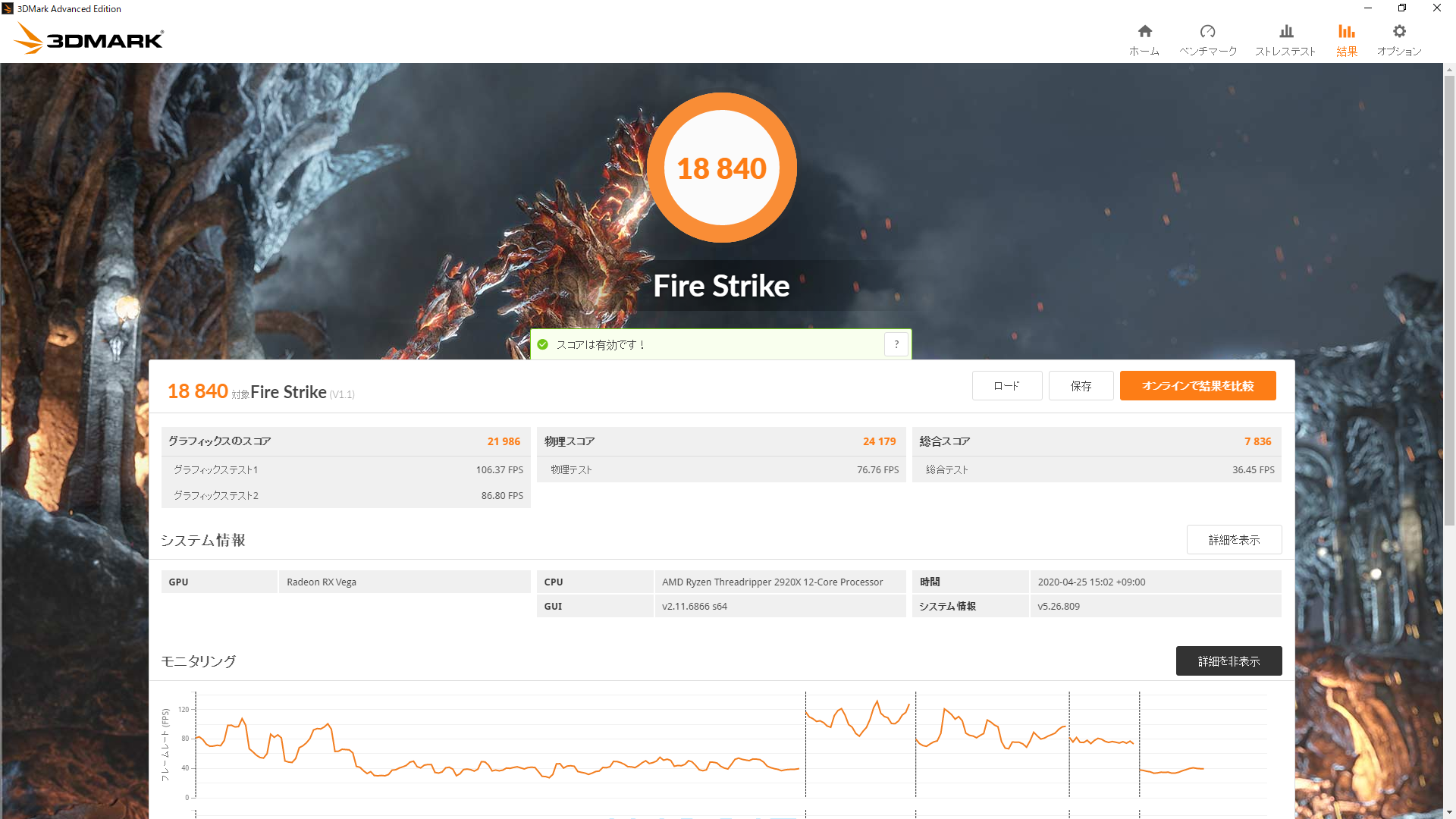Open the Options gear icon
Viewport: 1456px width, 819px height.
pos(1399,31)
